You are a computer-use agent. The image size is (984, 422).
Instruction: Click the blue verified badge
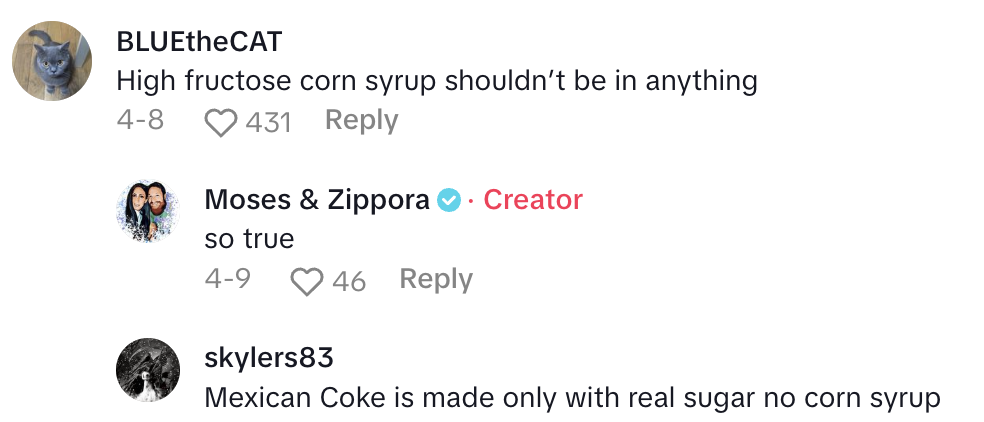tap(449, 200)
